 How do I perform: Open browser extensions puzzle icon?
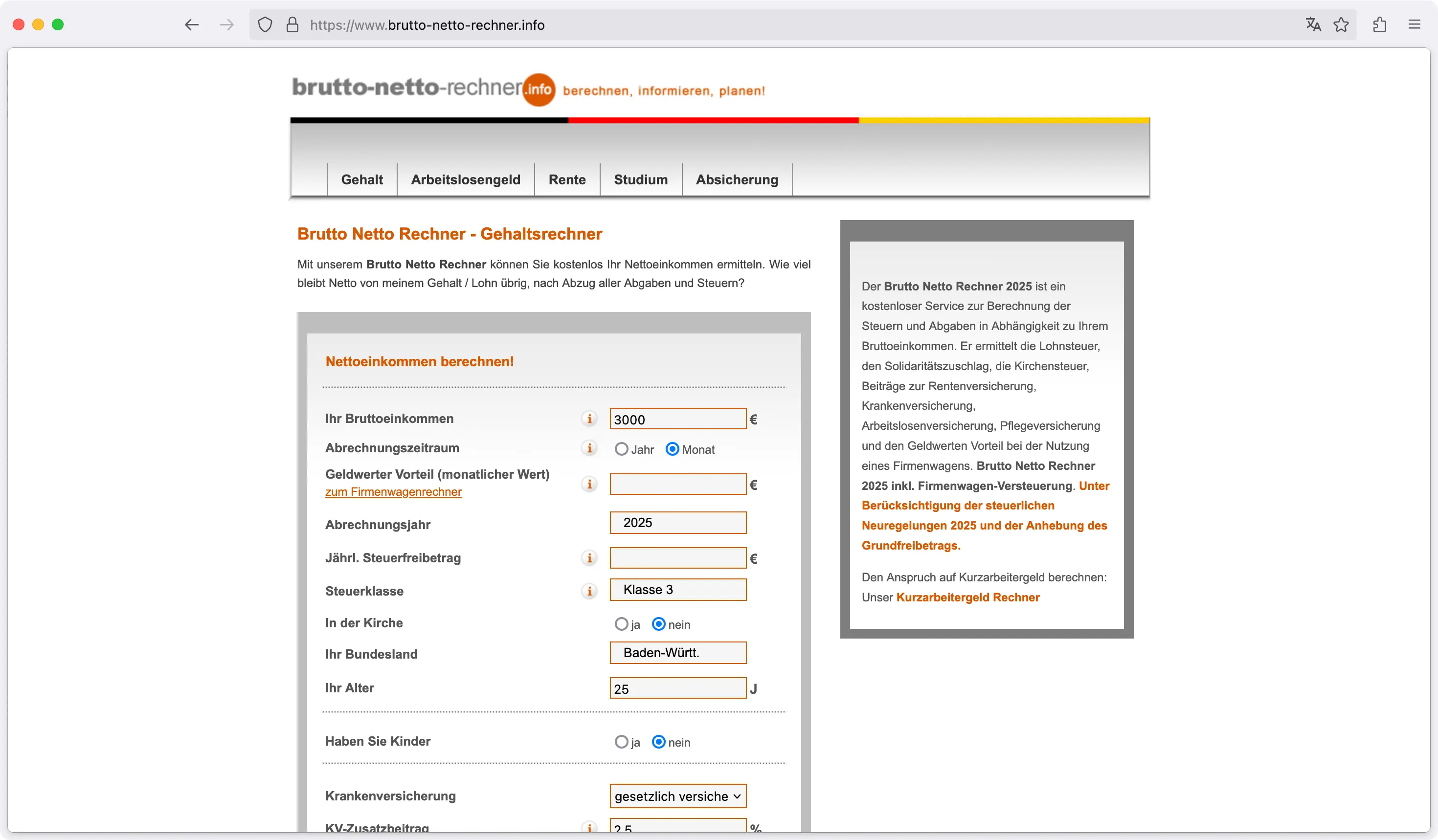click(x=1380, y=24)
